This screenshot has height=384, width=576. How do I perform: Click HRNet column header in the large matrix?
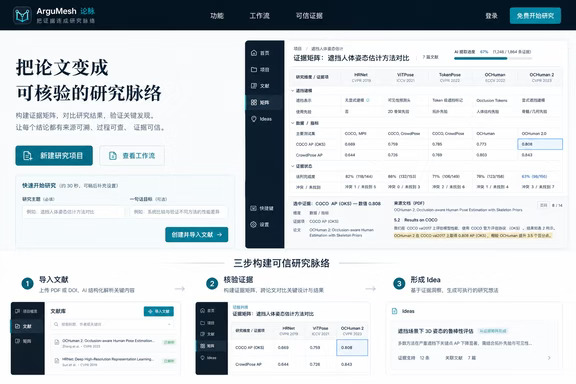click(361, 77)
